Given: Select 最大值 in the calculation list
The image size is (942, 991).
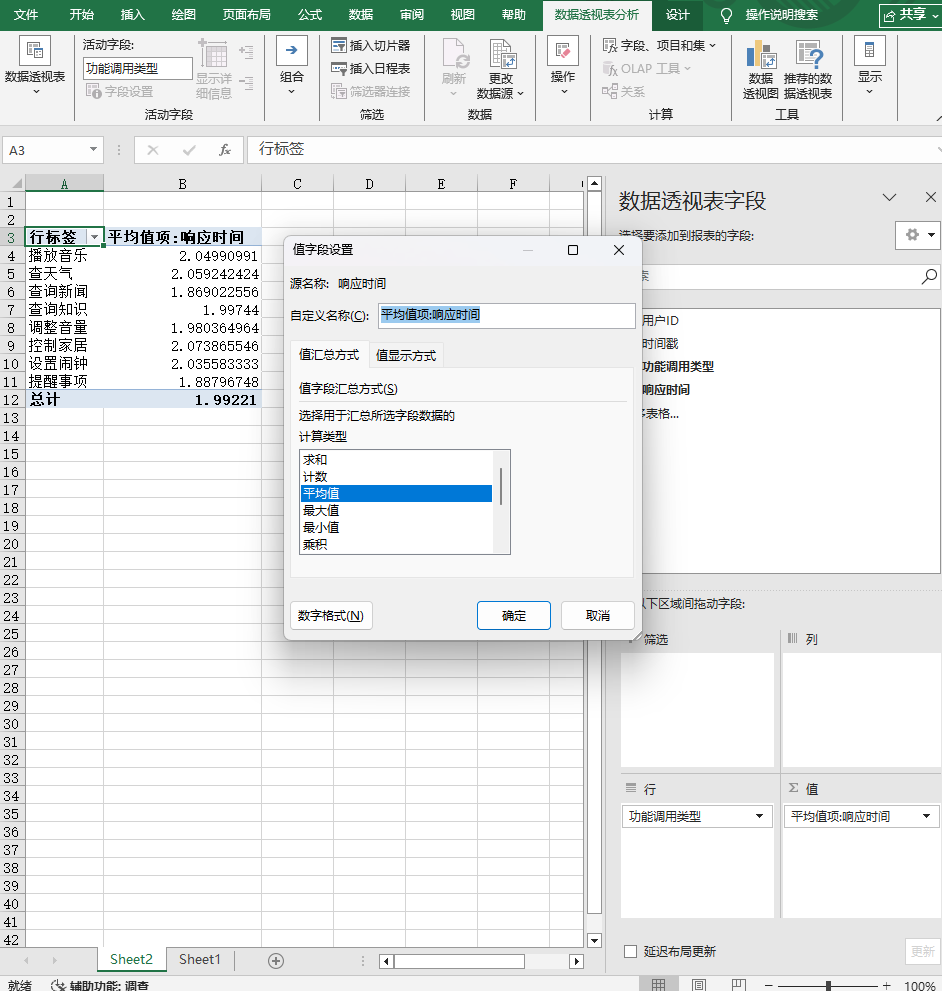Looking at the screenshot, I should pos(396,511).
